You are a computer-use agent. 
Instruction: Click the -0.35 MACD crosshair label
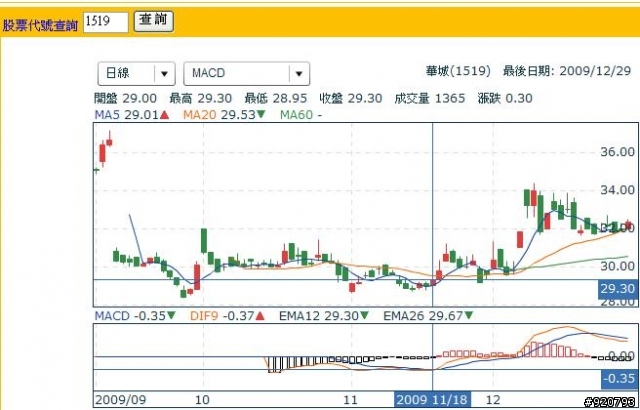[619, 379]
